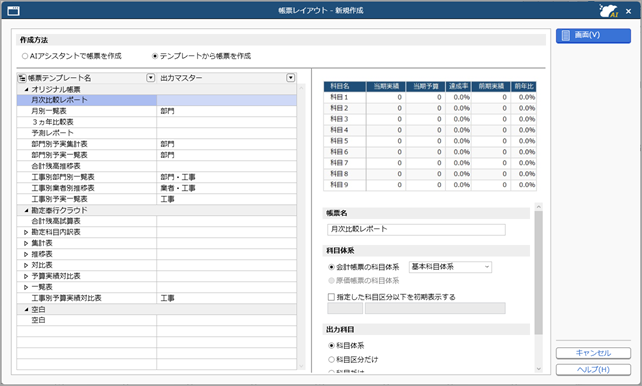Image resolution: width=642 pixels, height=386 pixels.
Task: Open the 基本科目体系 combo box
Action: (x=450, y=267)
